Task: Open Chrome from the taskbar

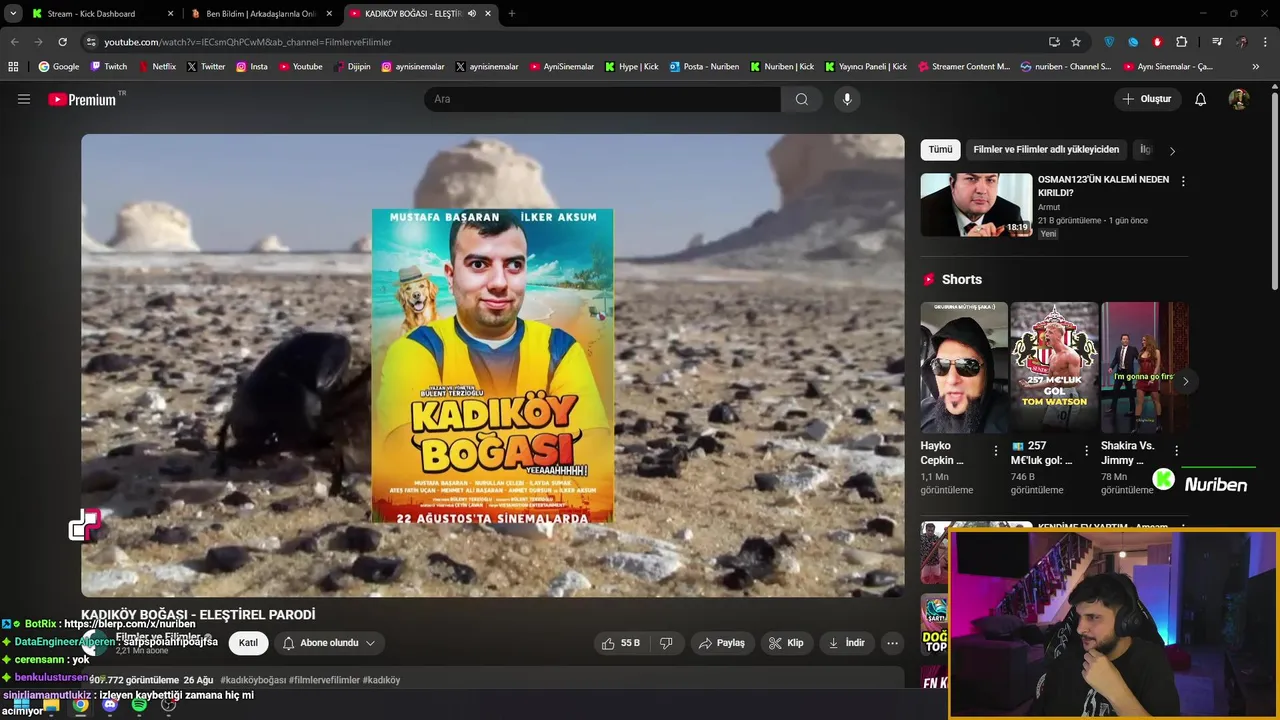Action: [80, 705]
